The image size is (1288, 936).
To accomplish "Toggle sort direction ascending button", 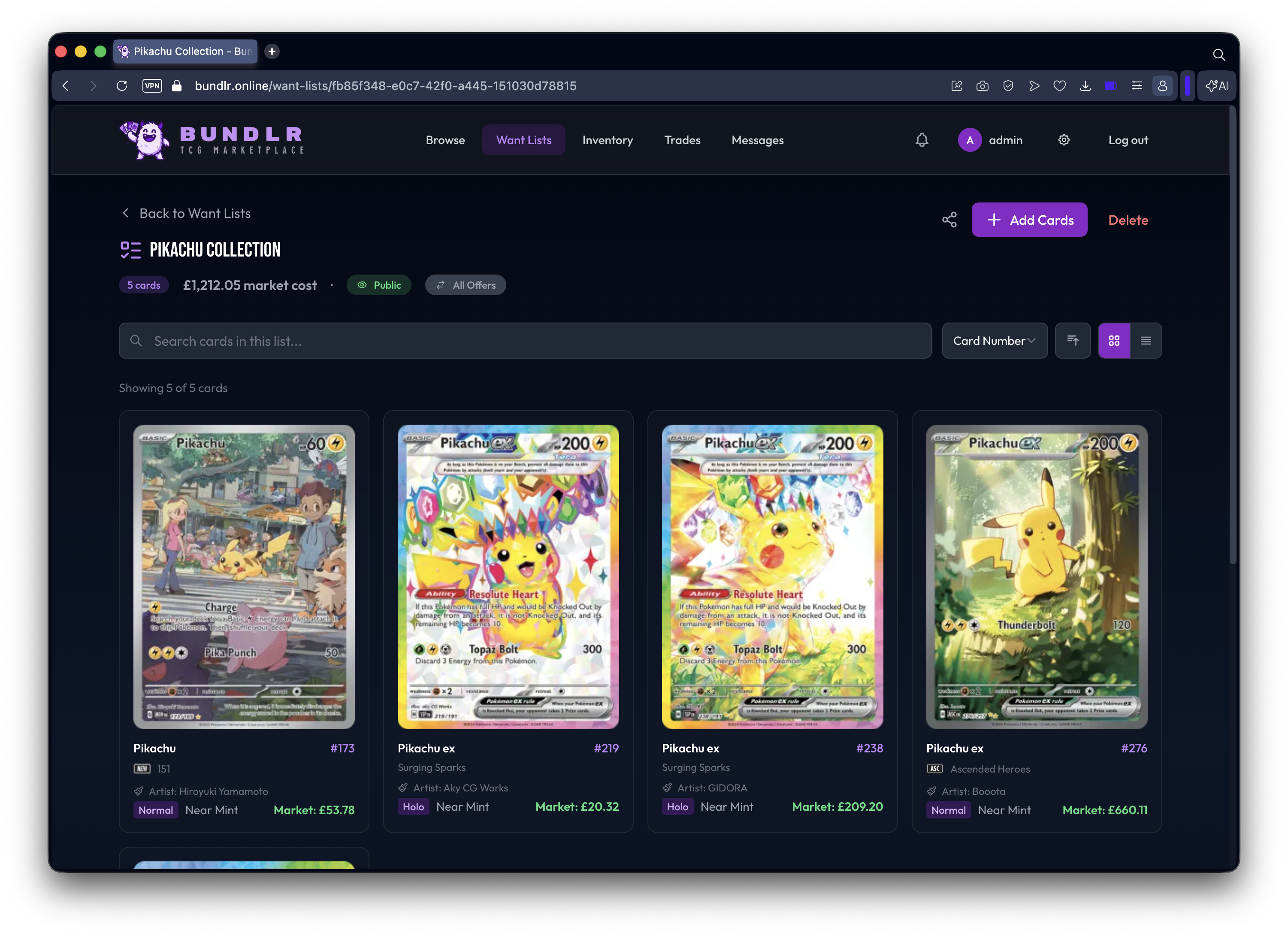I will (x=1072, y=341).
